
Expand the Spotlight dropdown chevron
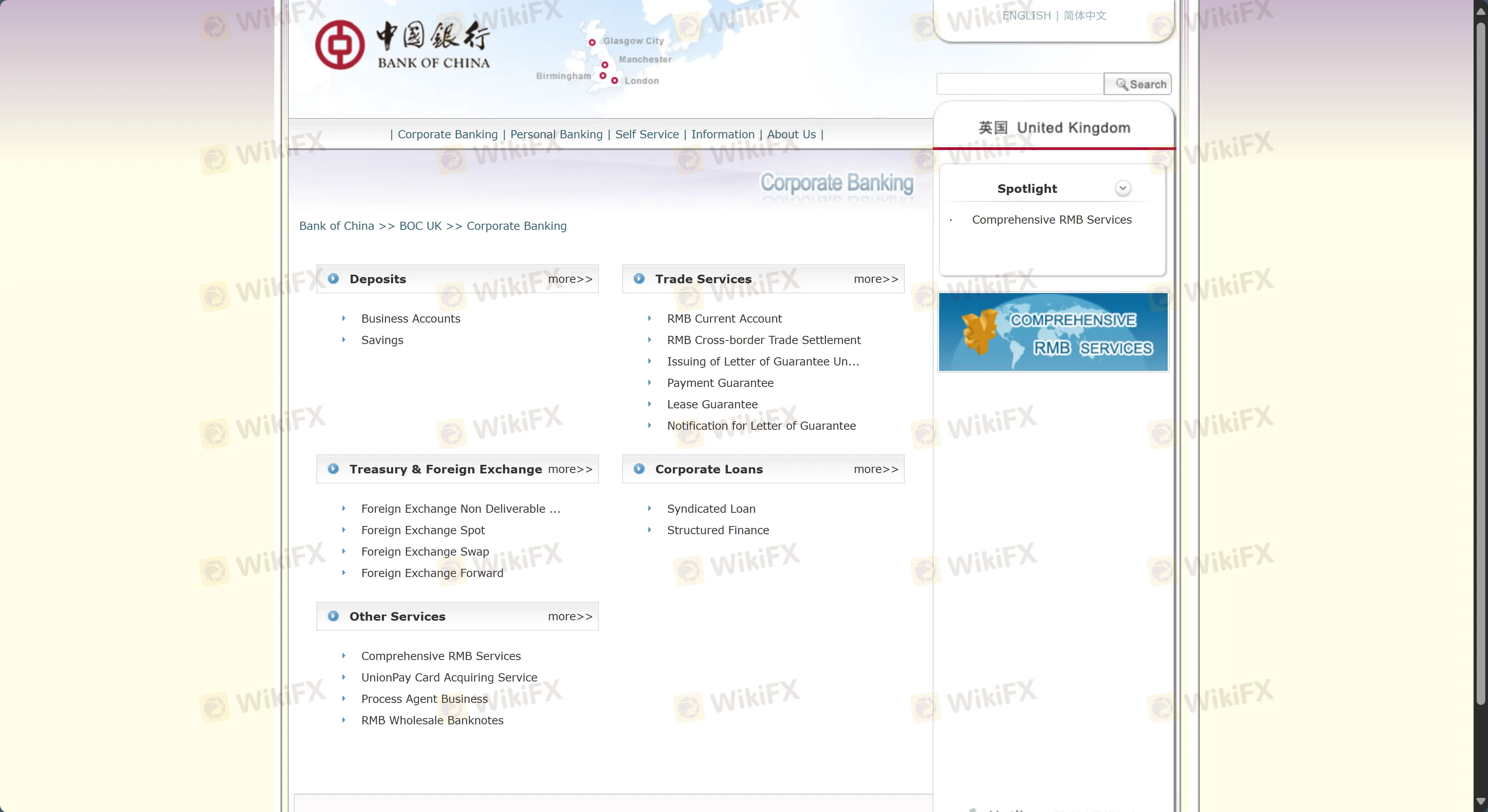(x=1124, y=188)
